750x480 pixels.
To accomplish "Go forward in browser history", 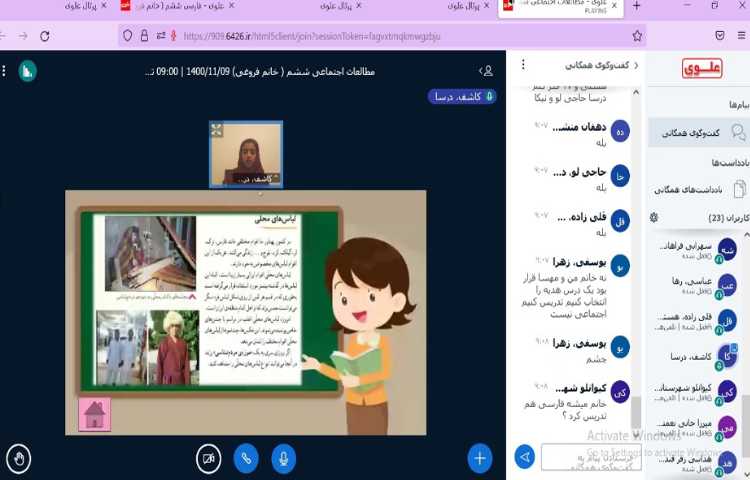I will pyautogui.click(x=23, y=36).
